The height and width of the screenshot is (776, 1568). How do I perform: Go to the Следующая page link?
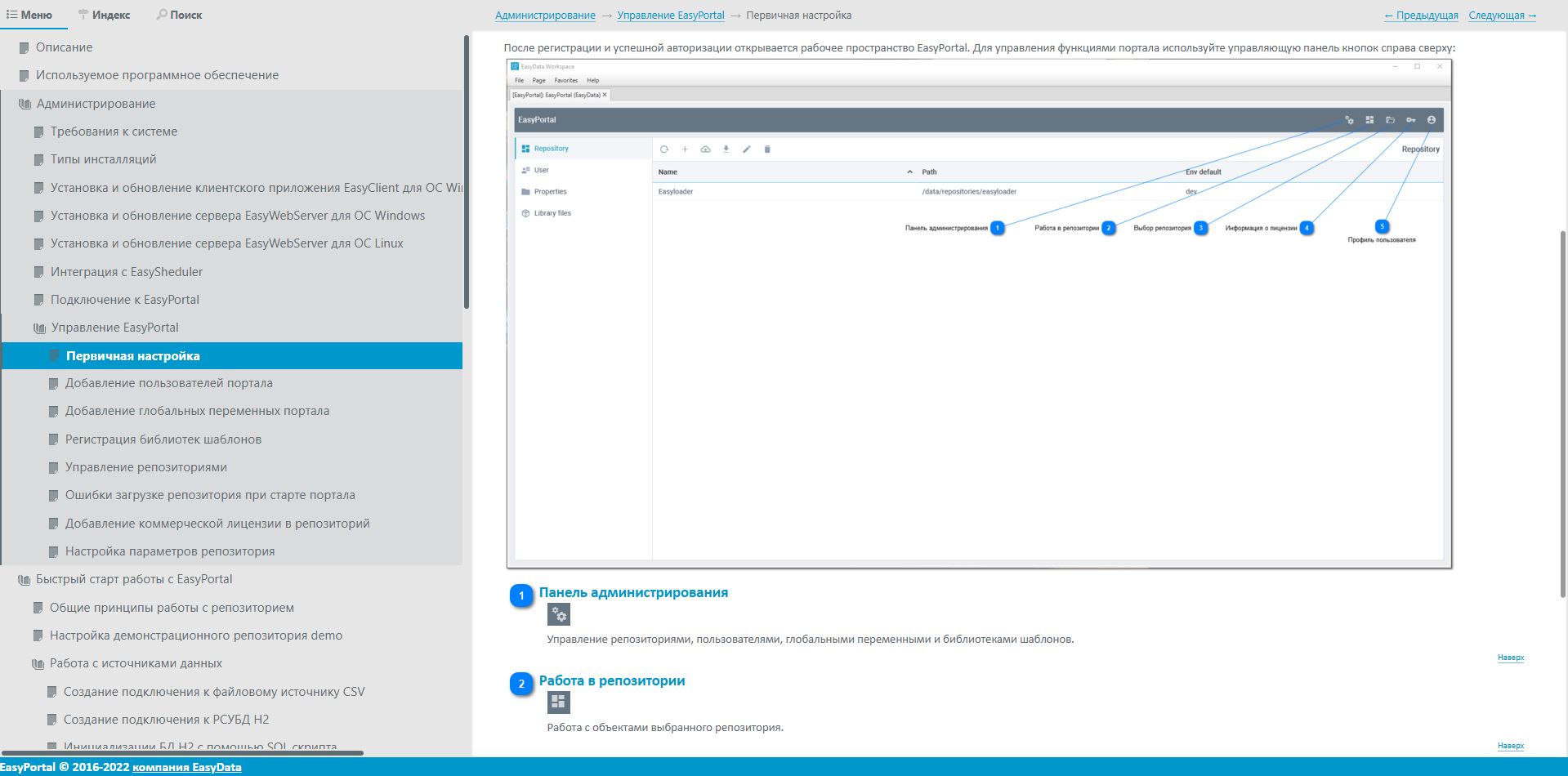1502,16
